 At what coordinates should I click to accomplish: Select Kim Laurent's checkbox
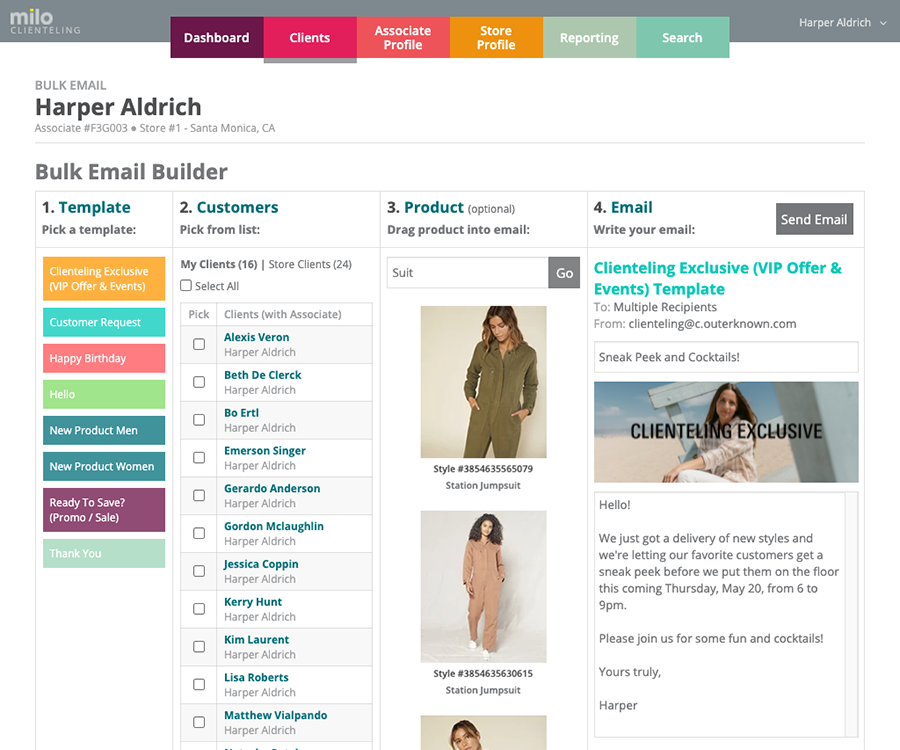199,647
